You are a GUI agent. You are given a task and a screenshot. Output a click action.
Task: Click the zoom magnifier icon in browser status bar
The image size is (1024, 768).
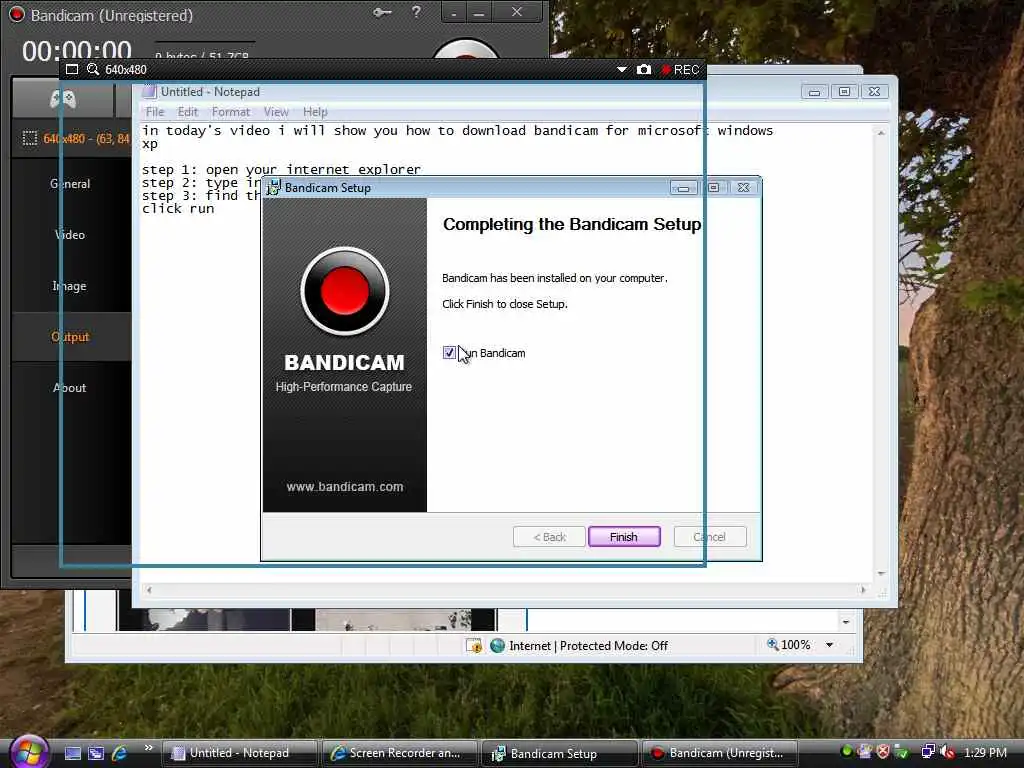click(x=773, y=645)
